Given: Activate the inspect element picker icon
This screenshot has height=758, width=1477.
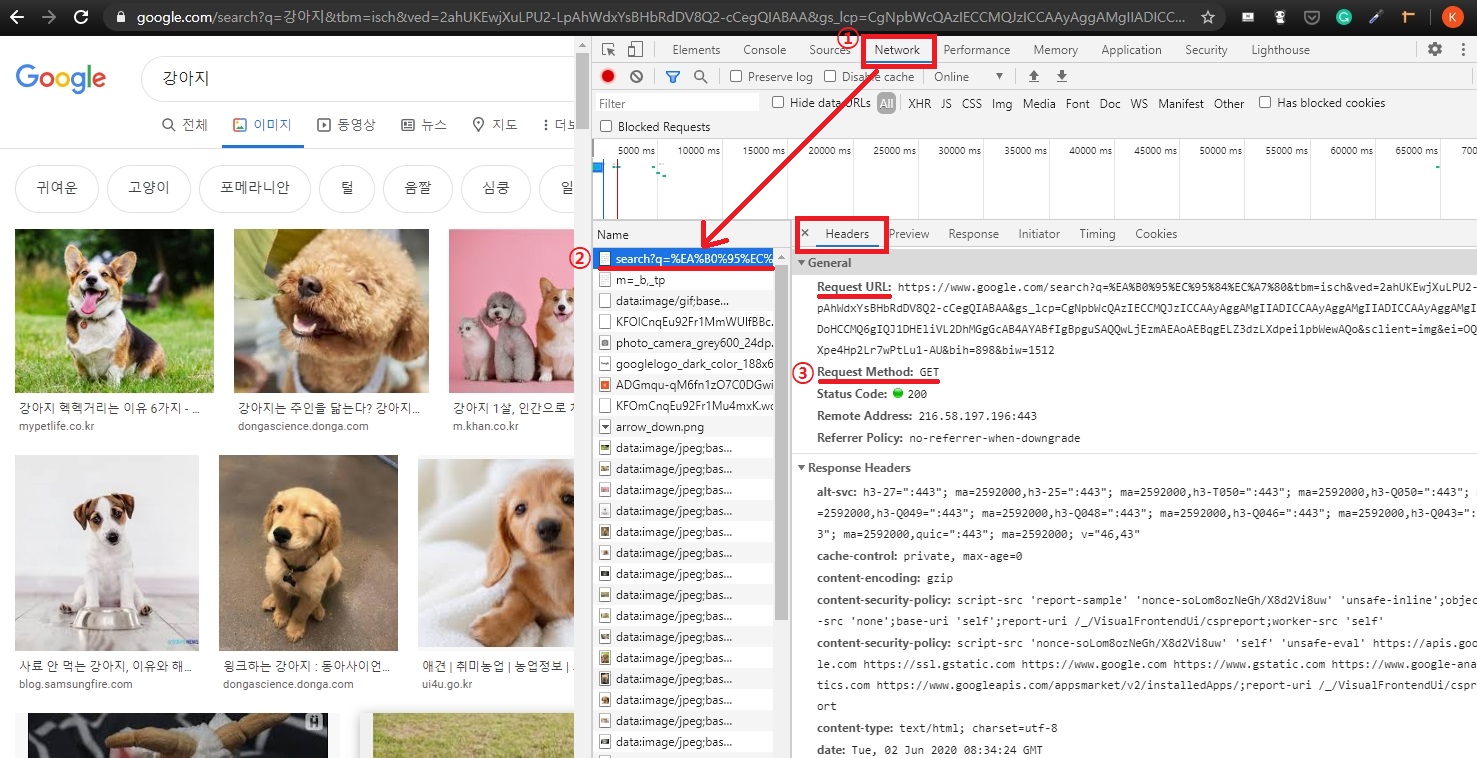Looking at the screenshot, I should (609, 49).
